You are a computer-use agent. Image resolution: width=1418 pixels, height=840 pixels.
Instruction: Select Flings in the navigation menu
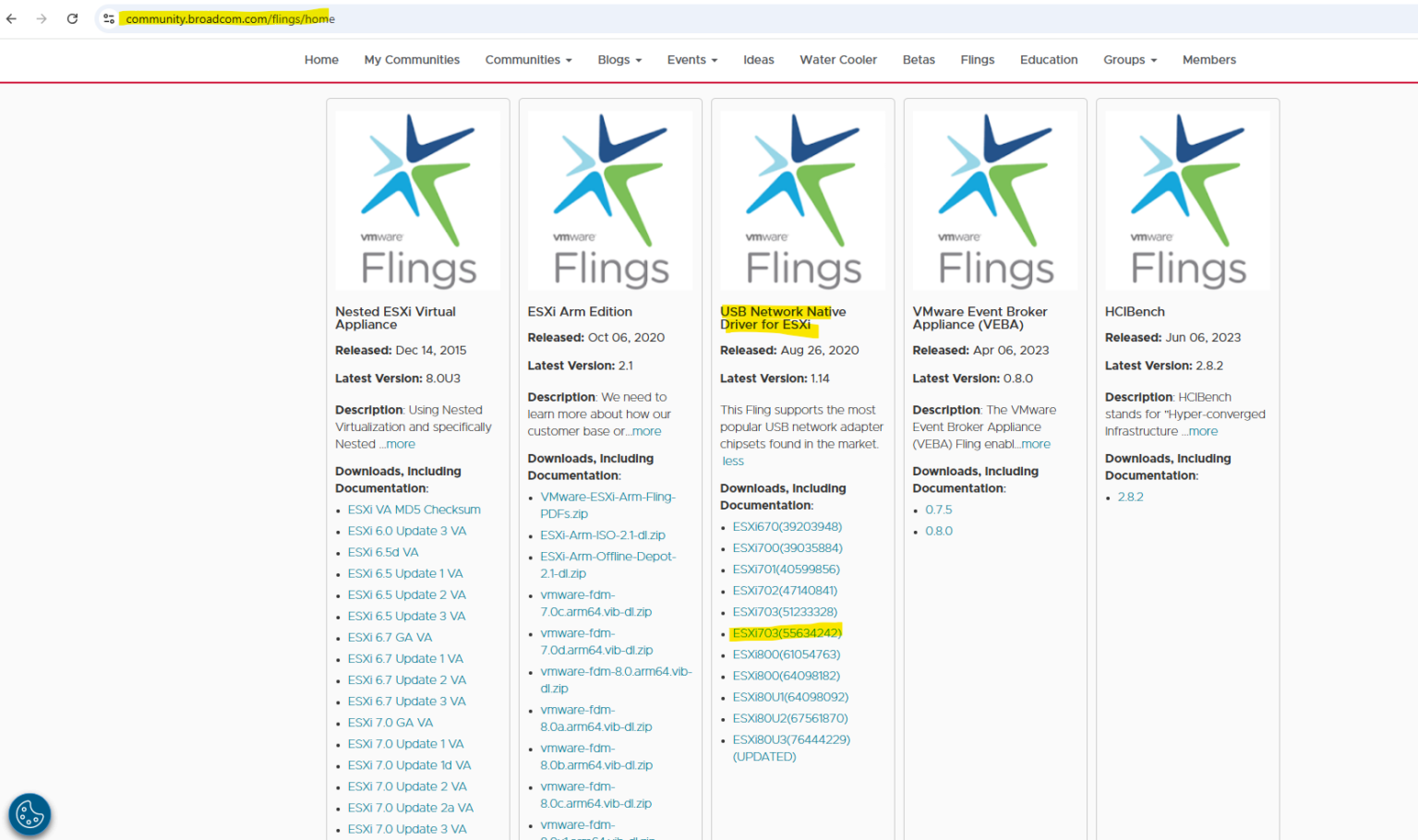[x=977, y=59]
